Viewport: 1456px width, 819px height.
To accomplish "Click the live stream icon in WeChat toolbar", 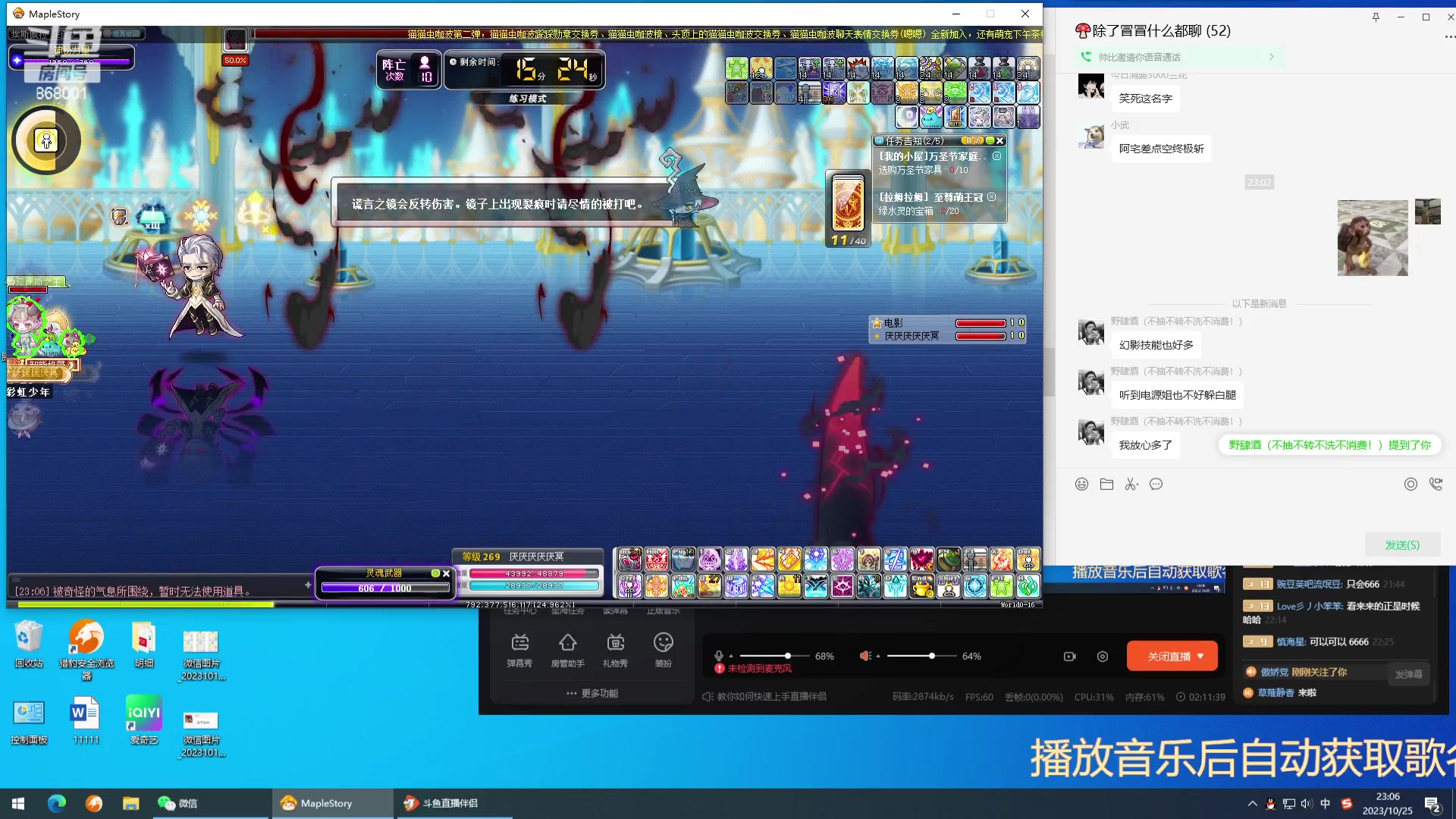I will coord(1410,484).
